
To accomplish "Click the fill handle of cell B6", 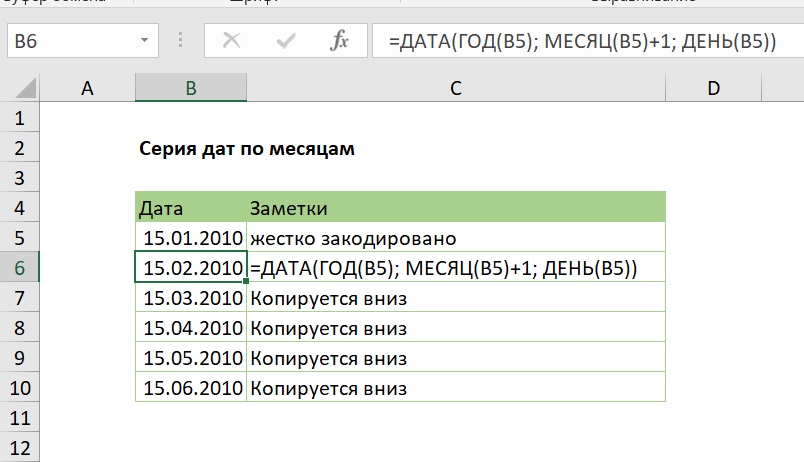I will pyautogui.click(x=246, y=281).
